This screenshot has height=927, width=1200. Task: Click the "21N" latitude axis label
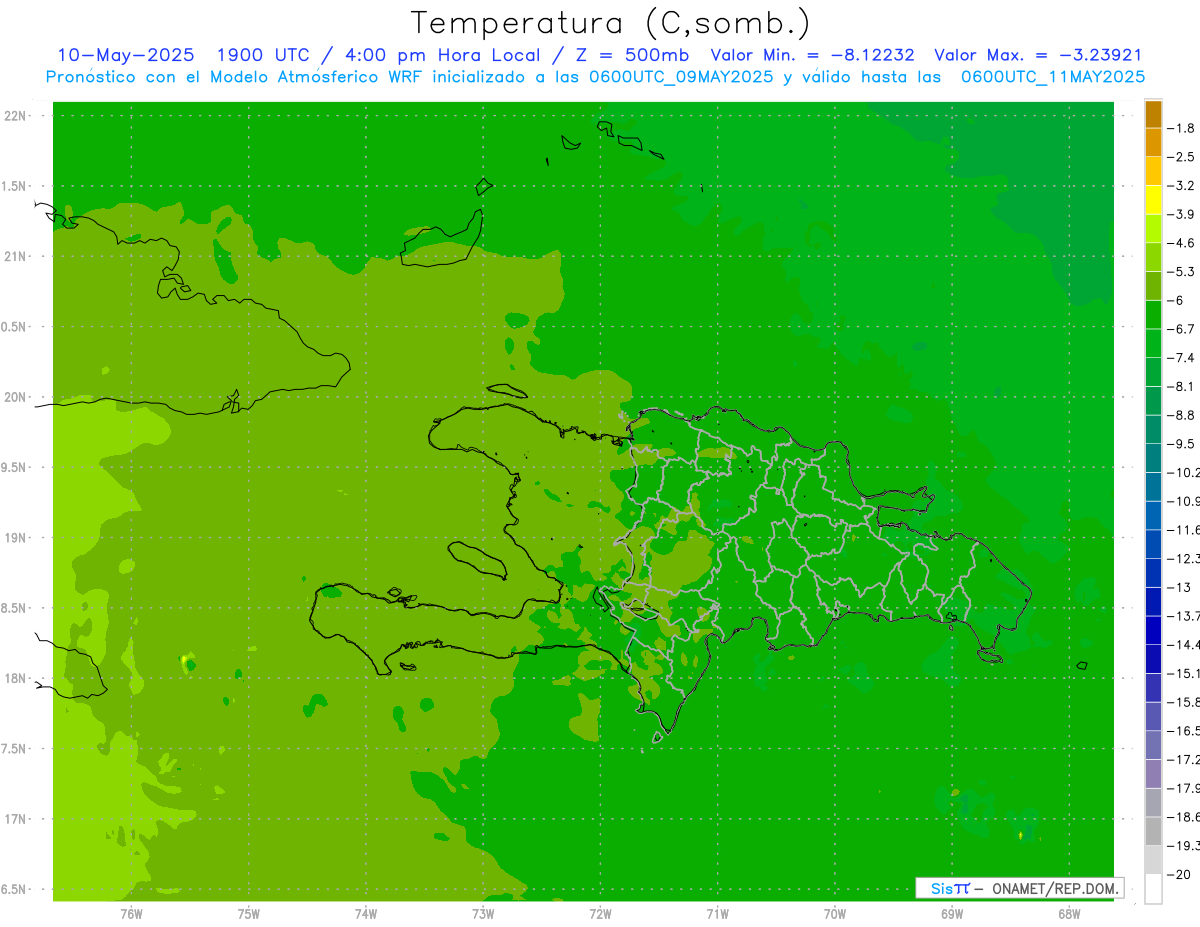coord(14,256)
